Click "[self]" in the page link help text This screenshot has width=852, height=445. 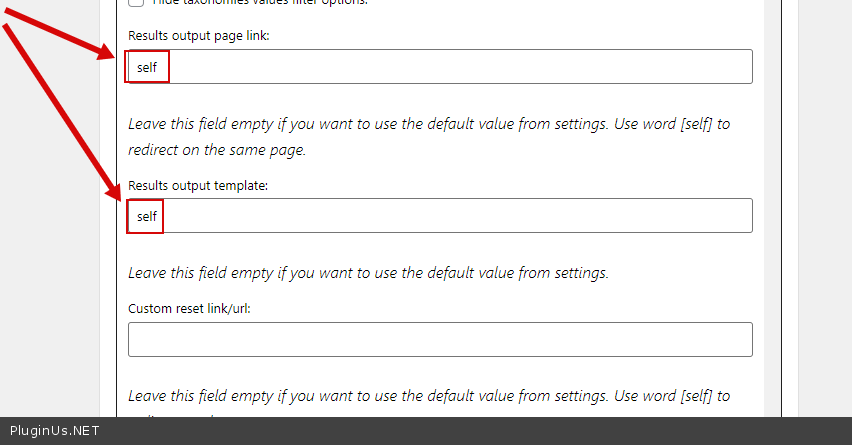click(x=693, y=125)
